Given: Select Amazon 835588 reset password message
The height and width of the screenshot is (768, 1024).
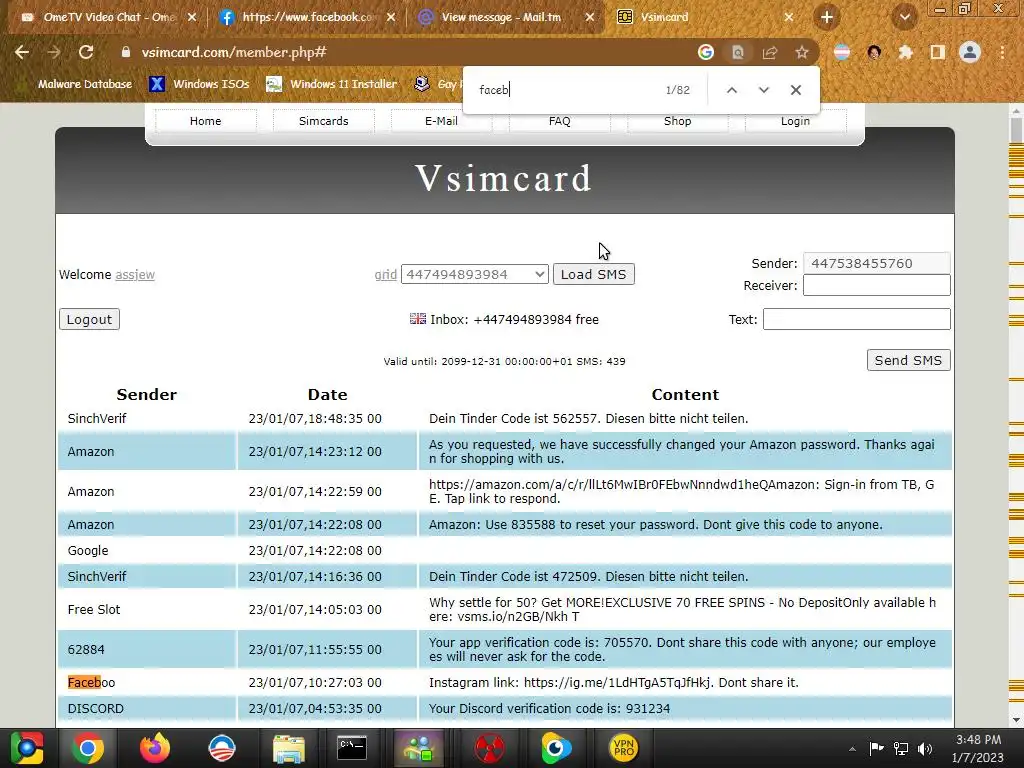Looking at the screenshot, I should click(656, 524).
